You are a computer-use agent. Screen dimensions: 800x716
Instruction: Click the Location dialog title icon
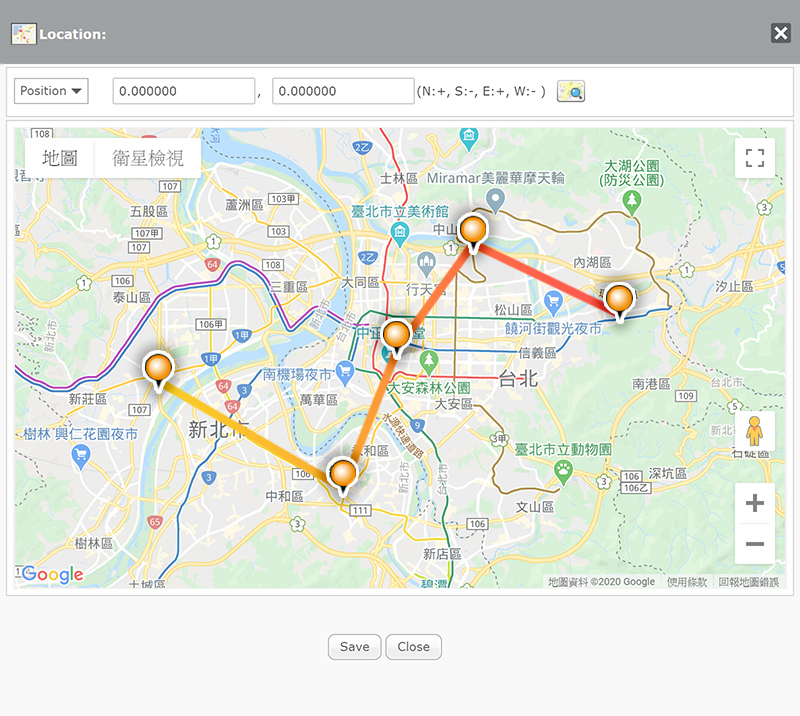(23, 34)
